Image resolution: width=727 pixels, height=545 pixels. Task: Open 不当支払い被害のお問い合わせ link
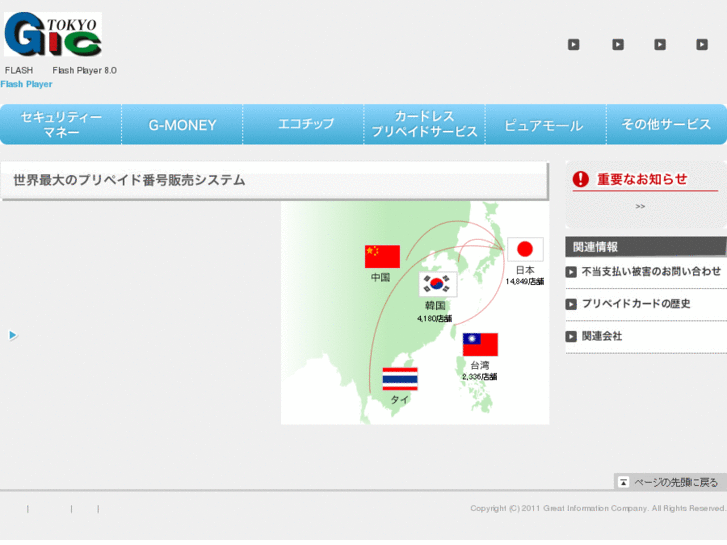[651, 271]
